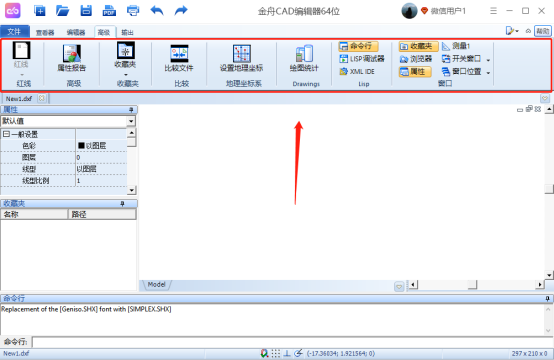The height and width of the screenshot is (360, 554).
Task: Collapse the 一般设置 tree section
Action: coord(6,134)
